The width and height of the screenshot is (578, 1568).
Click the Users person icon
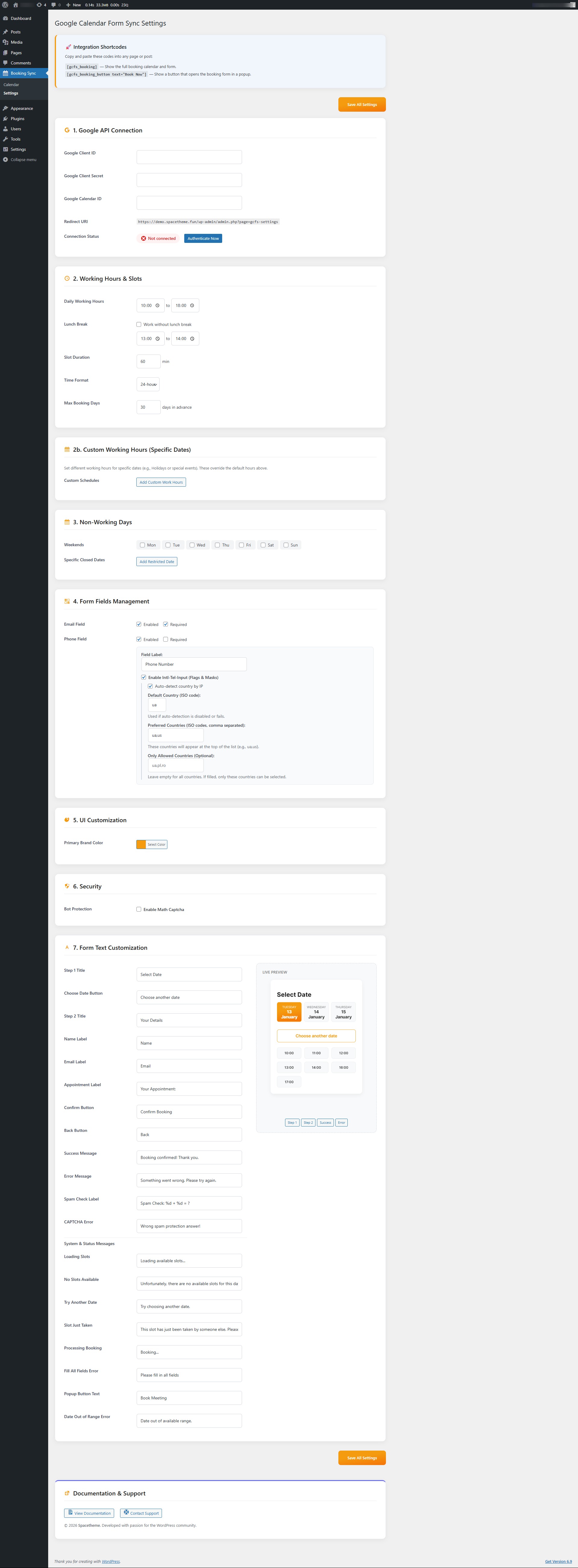tap(5, 129)
